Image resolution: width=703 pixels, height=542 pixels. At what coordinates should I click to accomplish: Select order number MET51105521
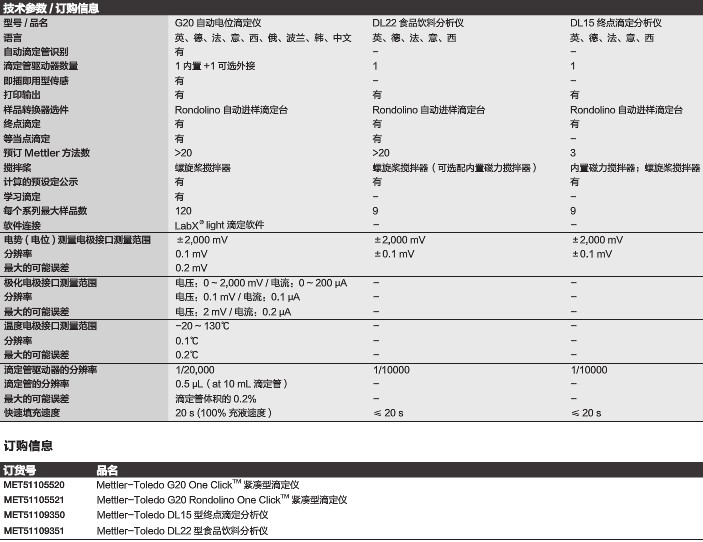34,499
